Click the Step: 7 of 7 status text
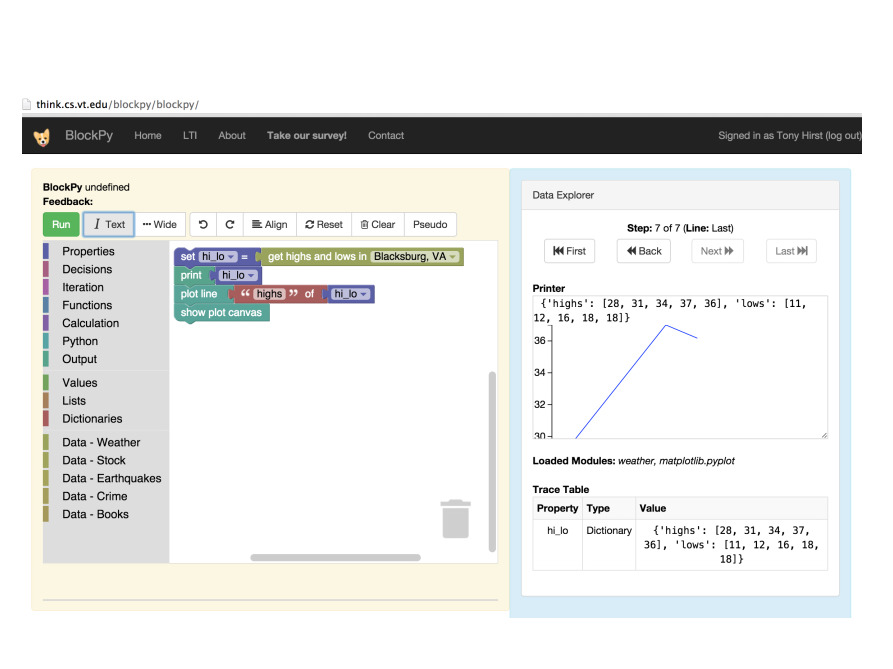The height and width of the screenshot is (669, 893). point(680,228)
